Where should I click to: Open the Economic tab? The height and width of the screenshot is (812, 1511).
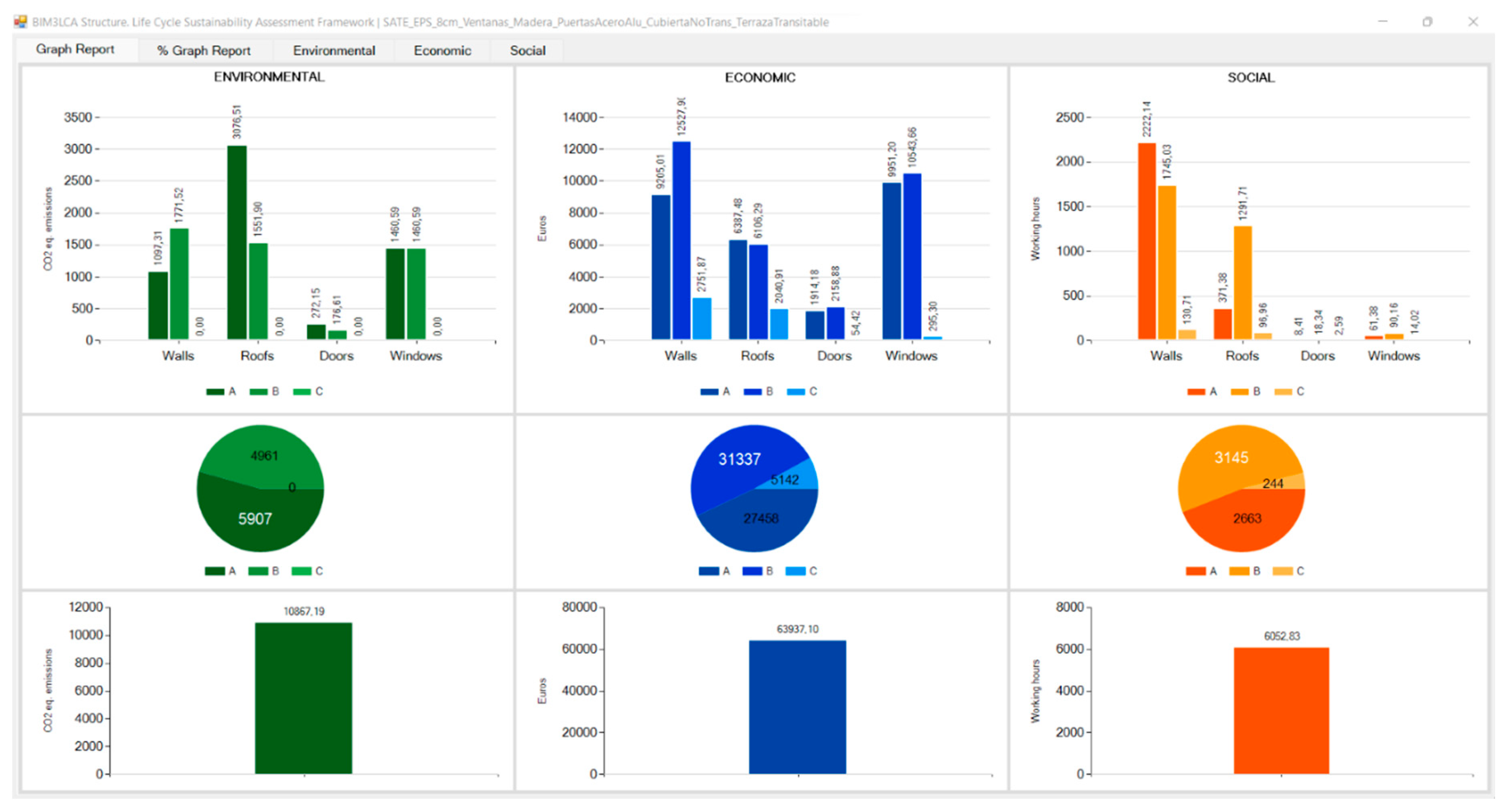coord(442,50)
